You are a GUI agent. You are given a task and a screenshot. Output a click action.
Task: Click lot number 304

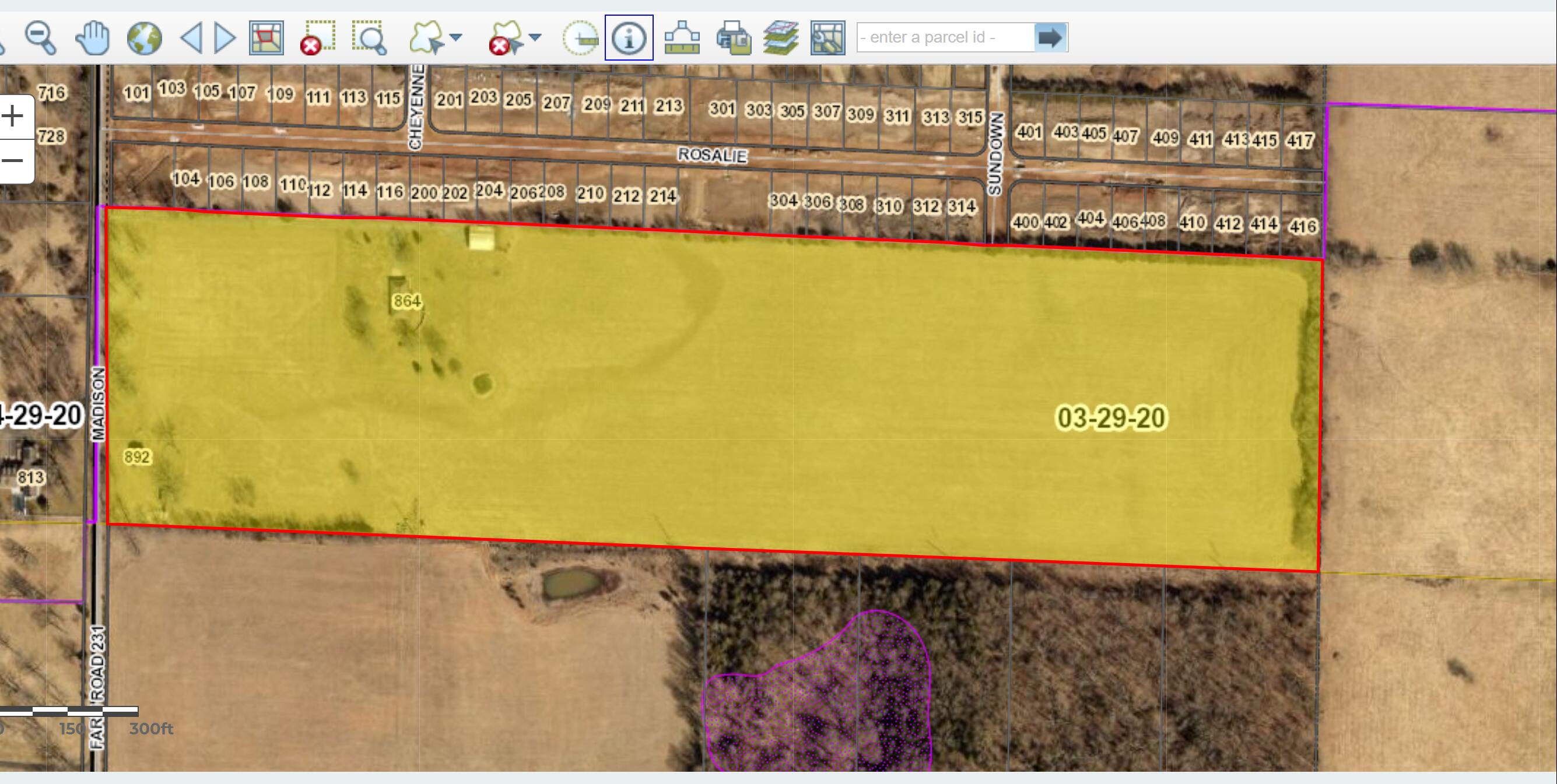[x=783, y=200]
